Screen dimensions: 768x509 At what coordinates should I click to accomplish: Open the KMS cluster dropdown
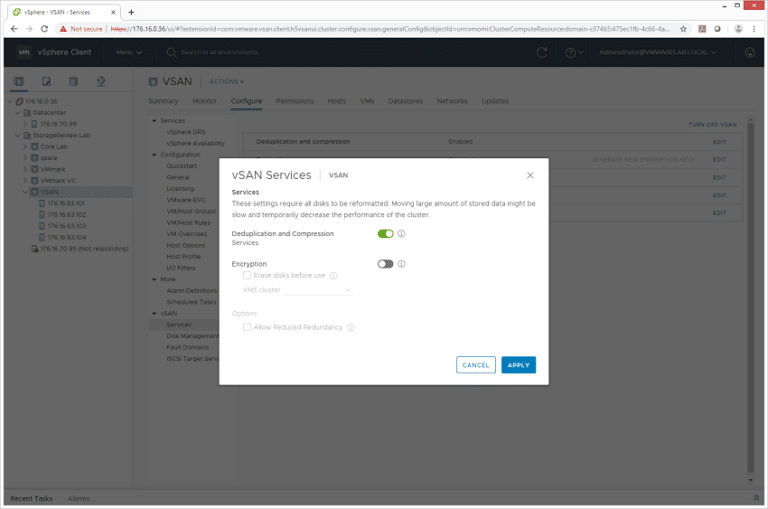pyautogui.click(x=317, y=290)
